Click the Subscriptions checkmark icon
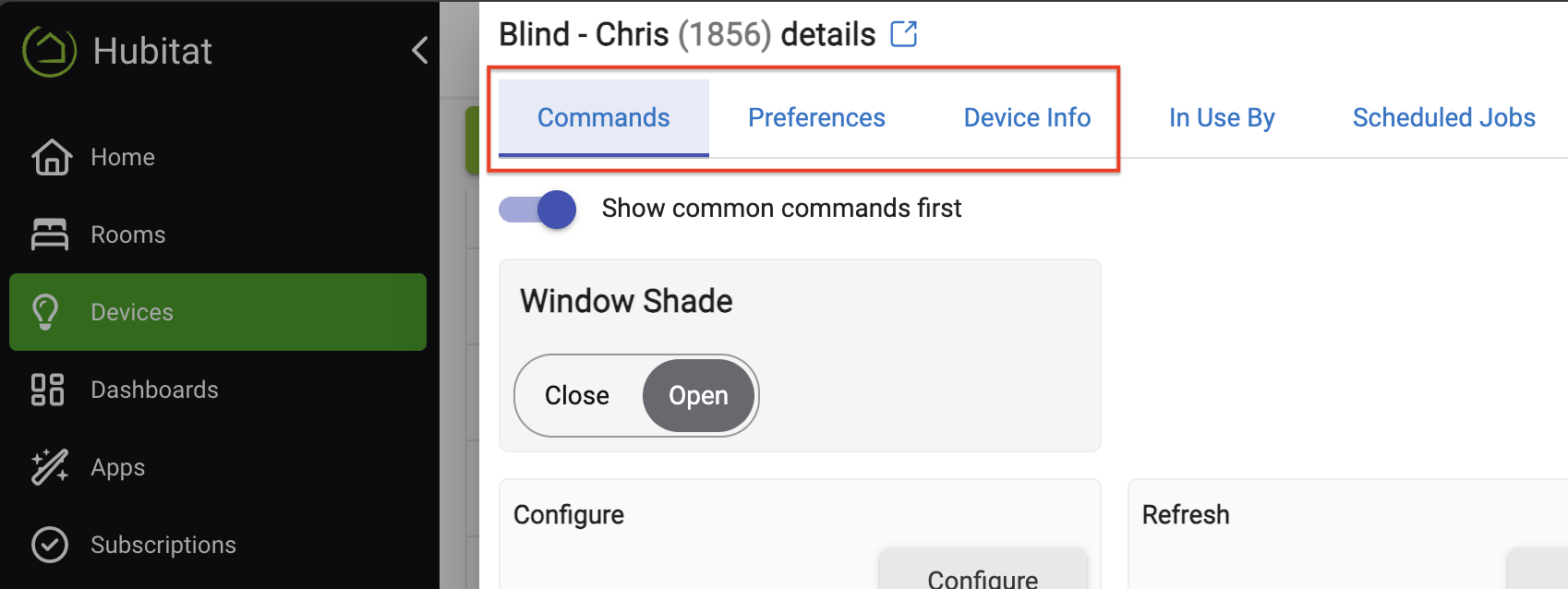This screenshot has height=589, width=1568. click(50, 545)
